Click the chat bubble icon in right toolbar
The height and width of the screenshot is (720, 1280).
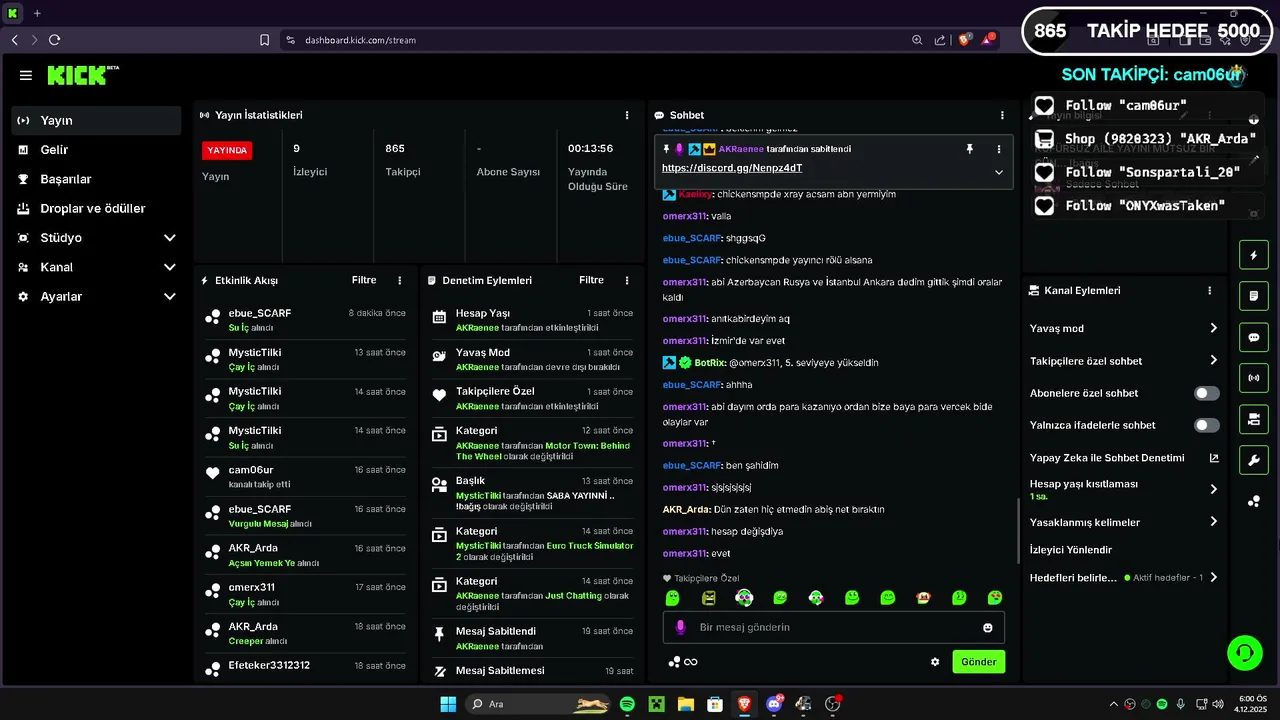[1254, 337]
